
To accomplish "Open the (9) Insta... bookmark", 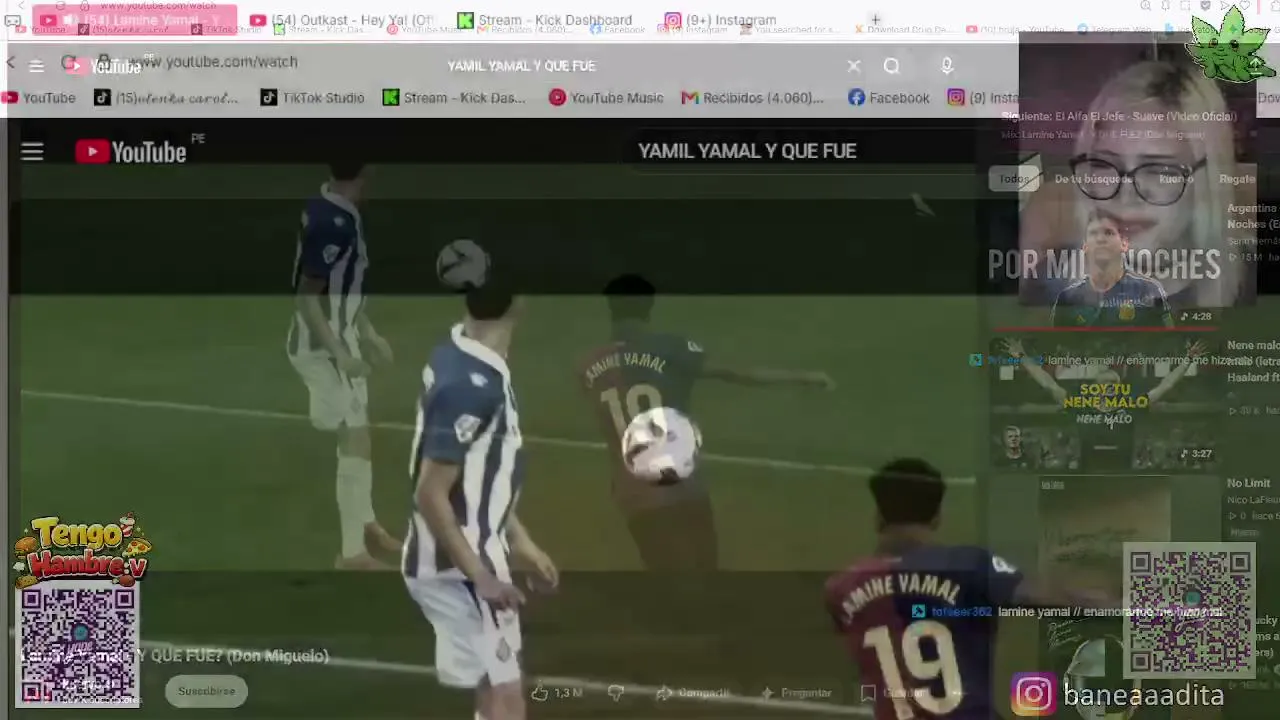I will click(x=982, y=97).
